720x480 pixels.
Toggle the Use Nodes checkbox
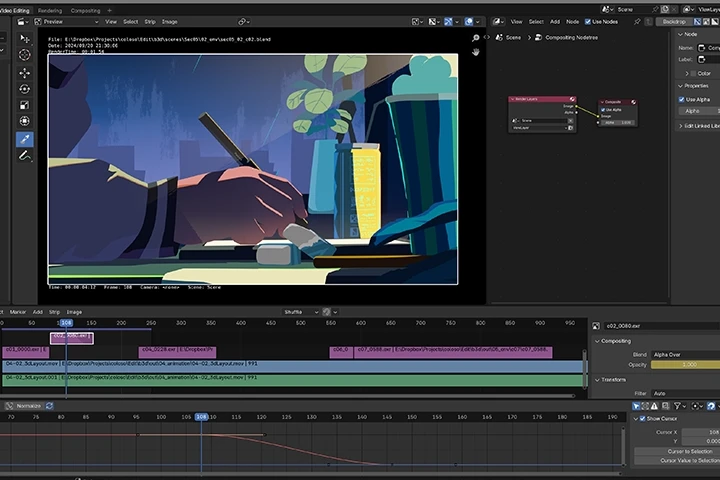[586, 21]
